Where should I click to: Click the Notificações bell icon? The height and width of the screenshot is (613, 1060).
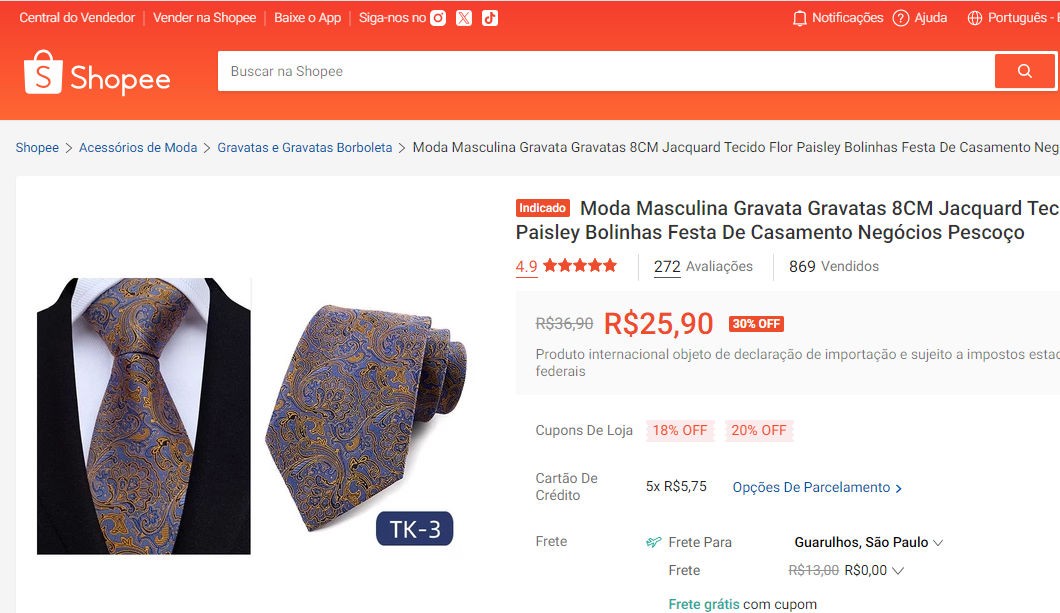pos(799,18)
